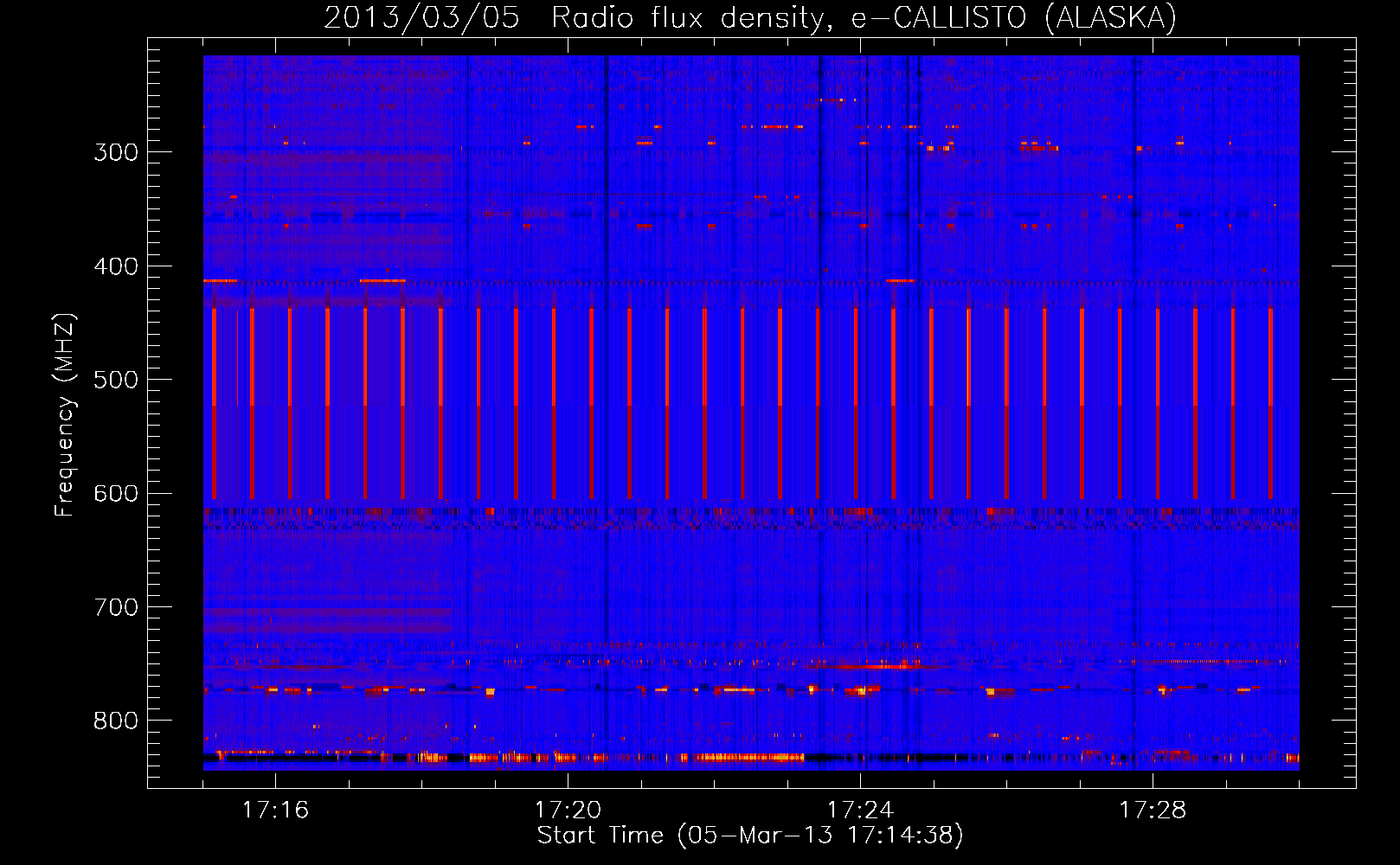The height and width of the screenshot is (865, 1400).
Task: Click the 500 frequency tick label
Action: click(116, 380)
